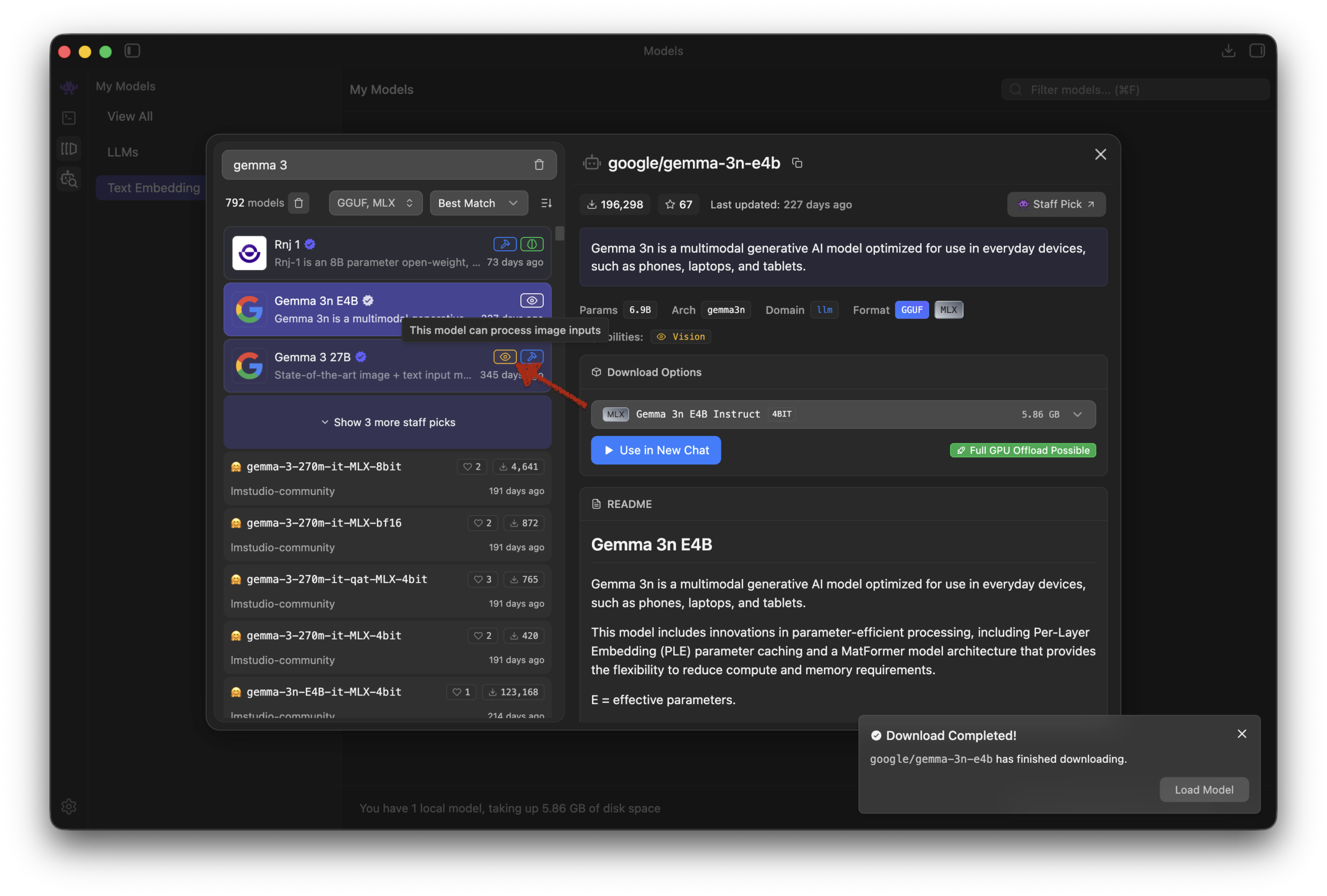Image resolution: width=1327 pixels, height=896 pixels.
Task: Select the GGUF format badge
Action: (x=911, y=310)
